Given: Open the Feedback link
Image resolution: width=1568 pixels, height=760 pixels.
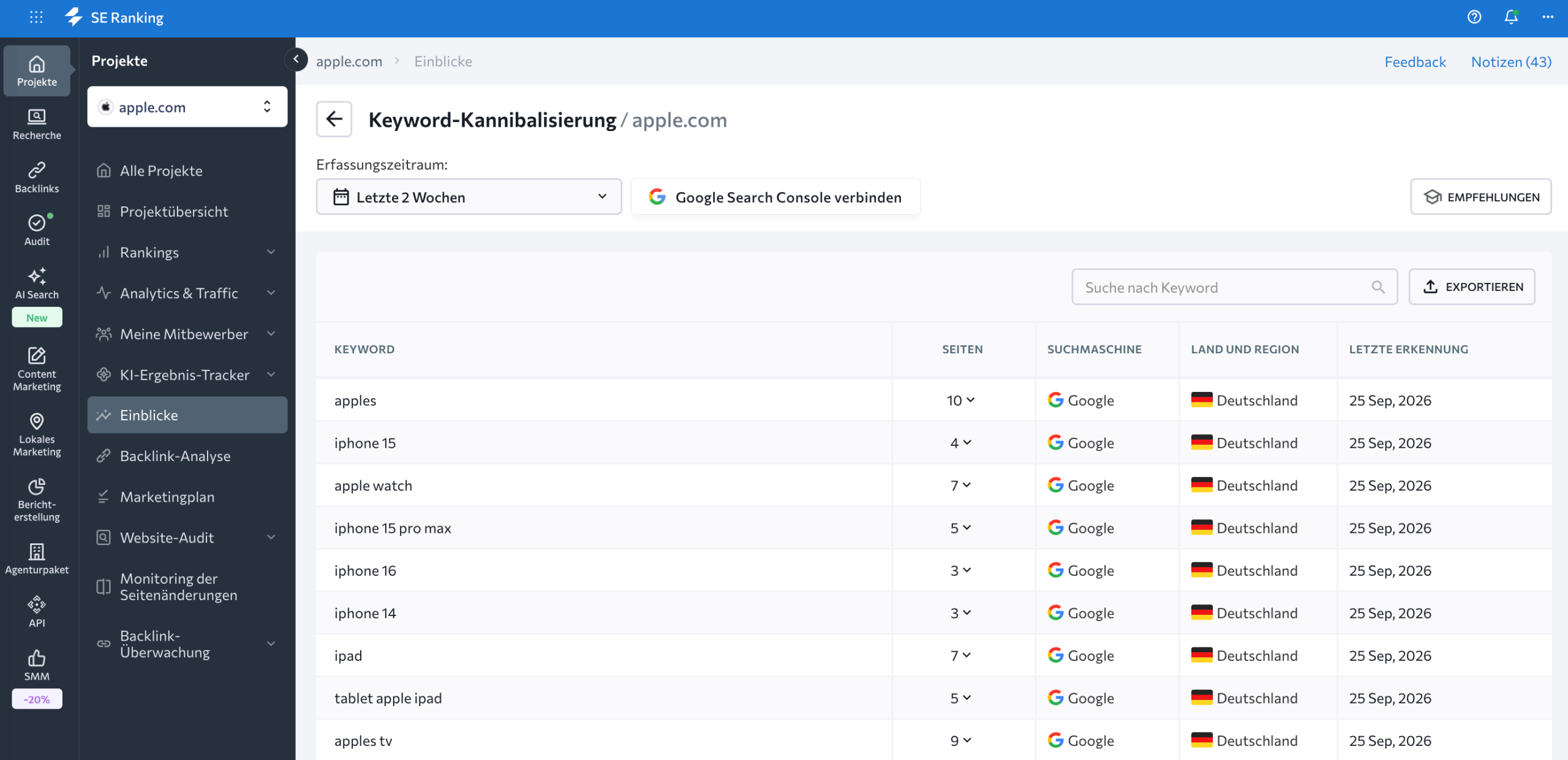Looking at the screenshot, I should tap(1415, 61).
